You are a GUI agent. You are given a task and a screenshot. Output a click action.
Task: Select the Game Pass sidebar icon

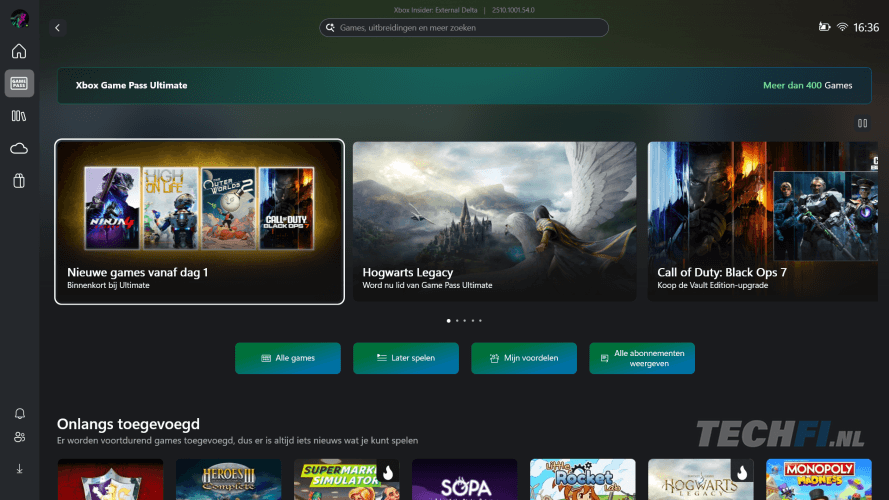coord(19,84)
